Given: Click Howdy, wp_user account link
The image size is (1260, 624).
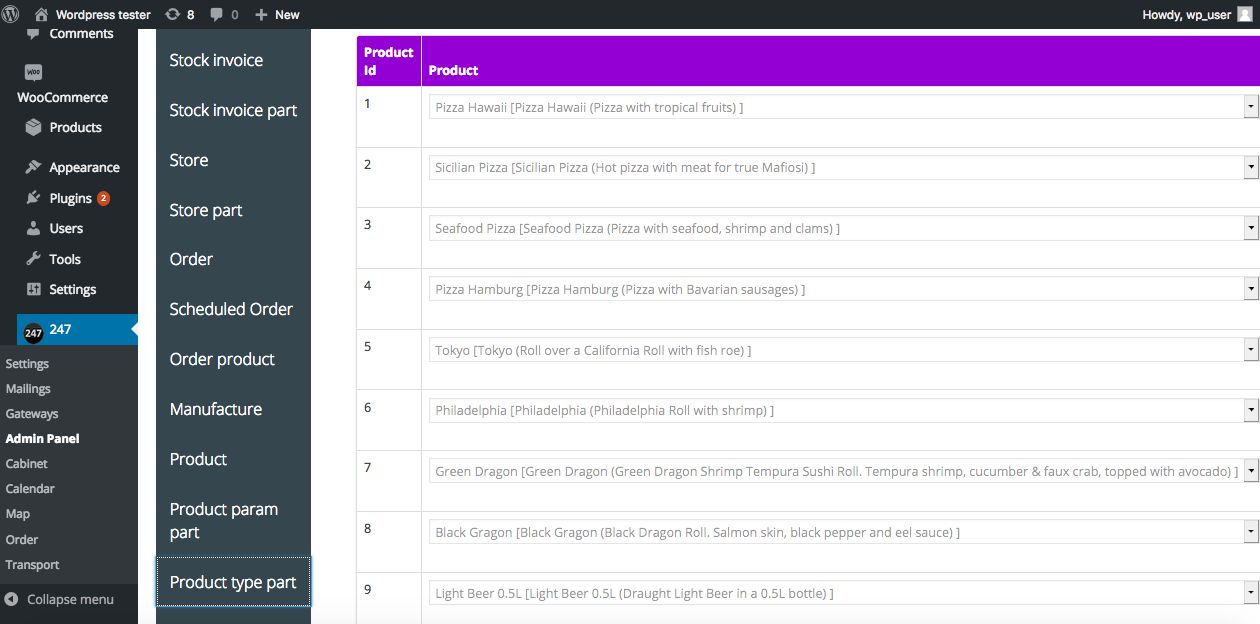Looking at the screenshot, I should [1186, 15].
